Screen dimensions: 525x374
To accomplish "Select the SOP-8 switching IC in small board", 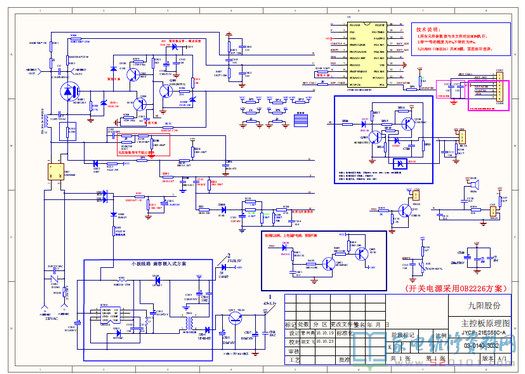I will click(110, 315).
